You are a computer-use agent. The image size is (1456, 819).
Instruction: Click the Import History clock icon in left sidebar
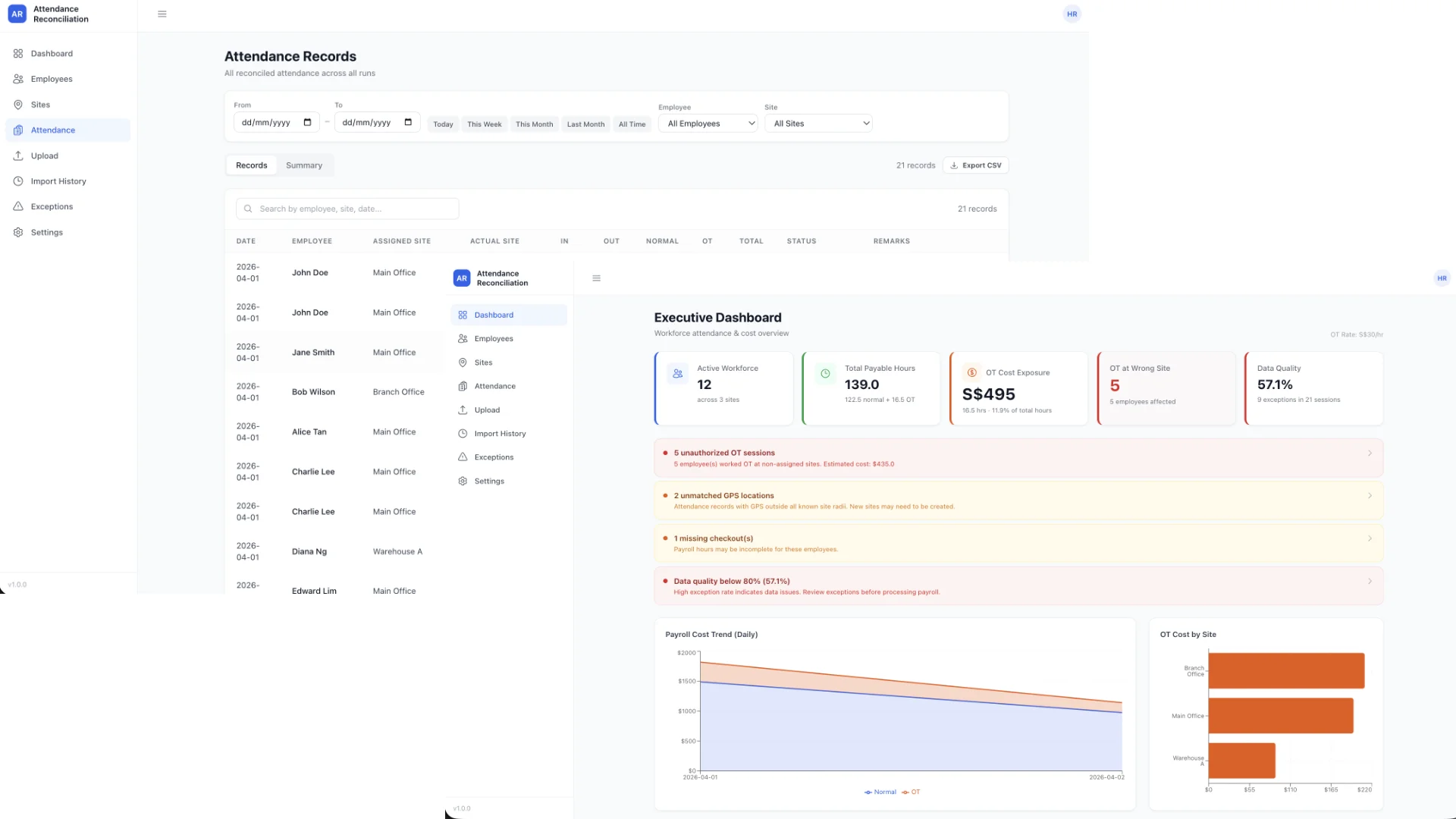[x=18, y=181]
